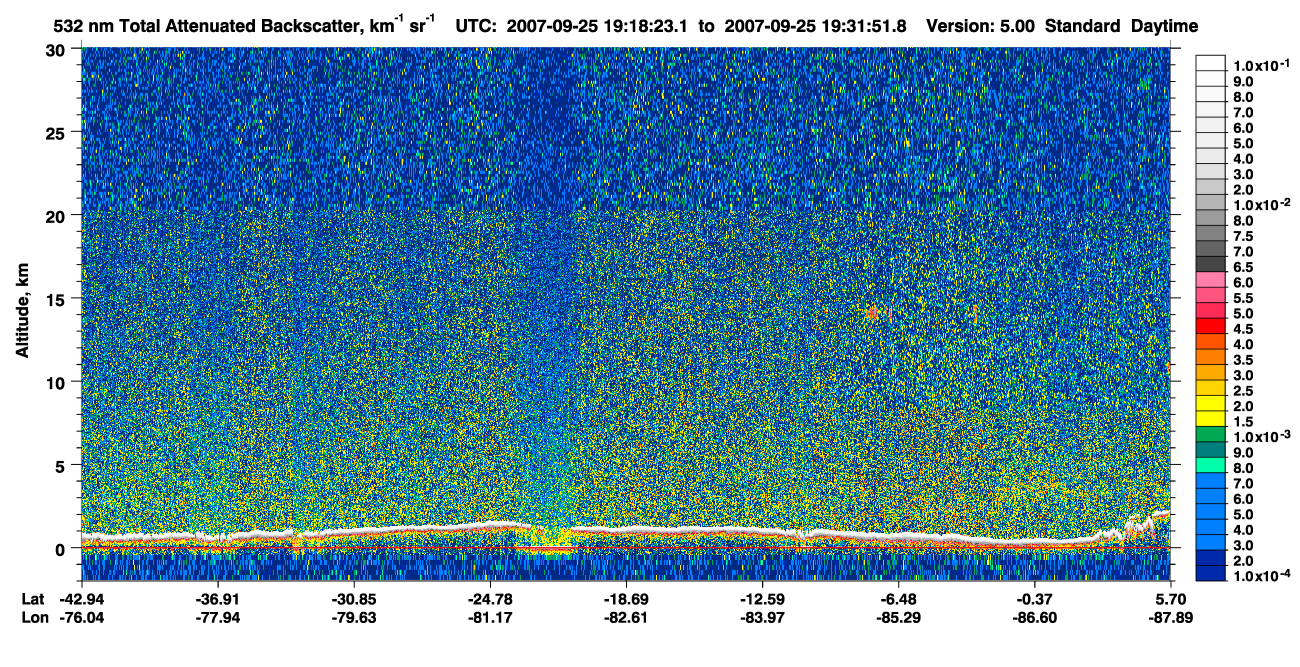Click the "Altitude, km" axis label
The height and width of the screenshot is (667, 1300).
[22, 312]
